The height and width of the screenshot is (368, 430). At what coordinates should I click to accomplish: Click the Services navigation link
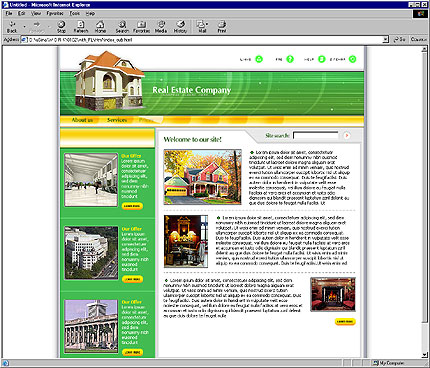(x=117, y=120)
